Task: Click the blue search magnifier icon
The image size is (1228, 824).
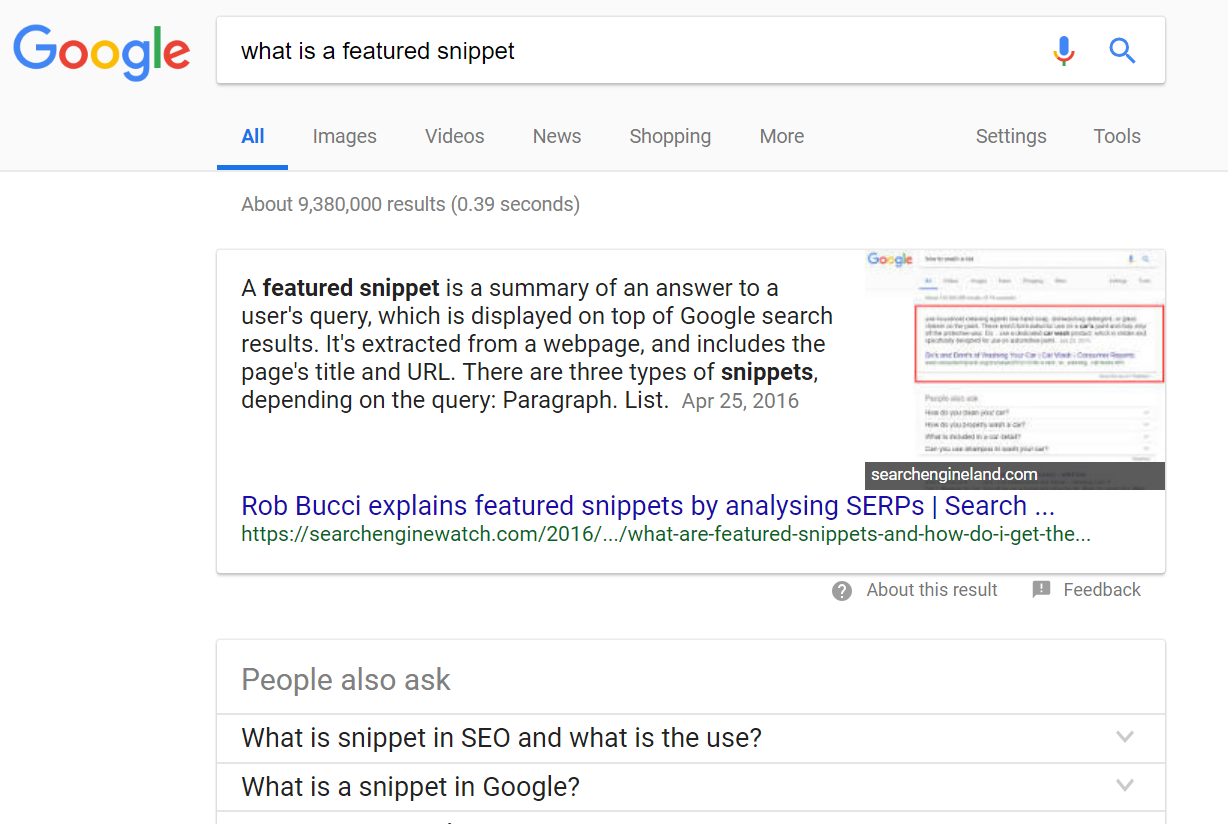Action: tap(1123, 50)
